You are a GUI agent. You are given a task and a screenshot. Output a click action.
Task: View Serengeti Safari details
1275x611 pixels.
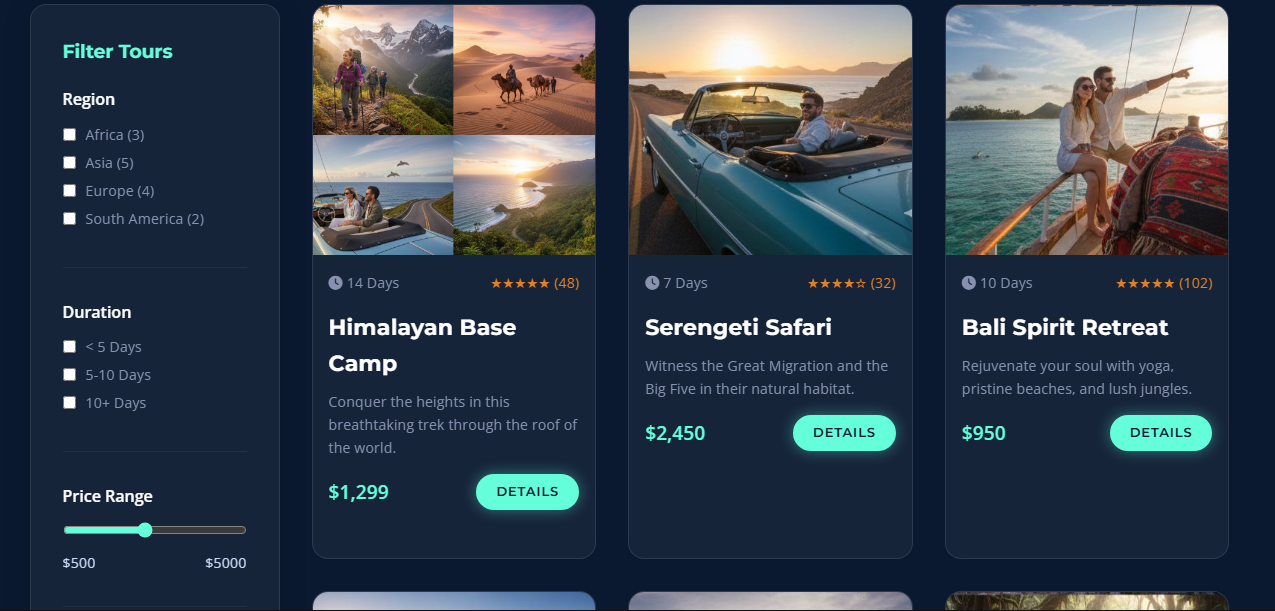[844, 433]
